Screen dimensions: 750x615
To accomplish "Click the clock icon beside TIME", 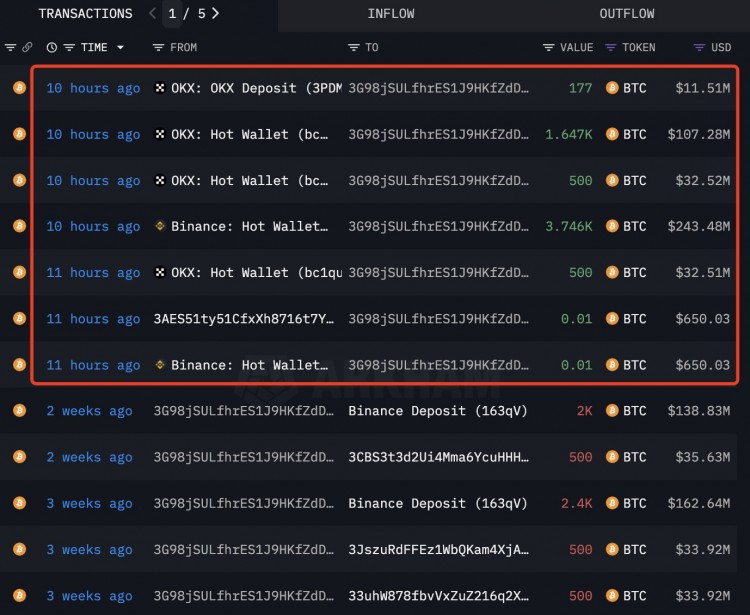I will pos(52,47).
